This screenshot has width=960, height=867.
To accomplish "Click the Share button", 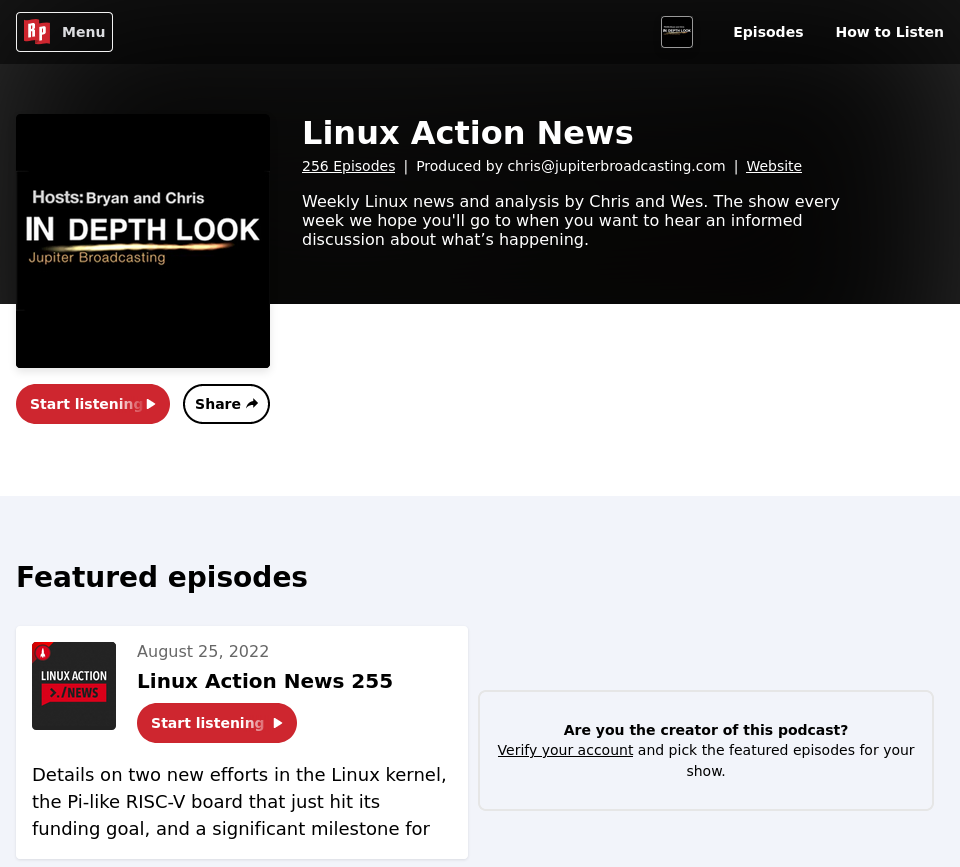I will (226, 404).
